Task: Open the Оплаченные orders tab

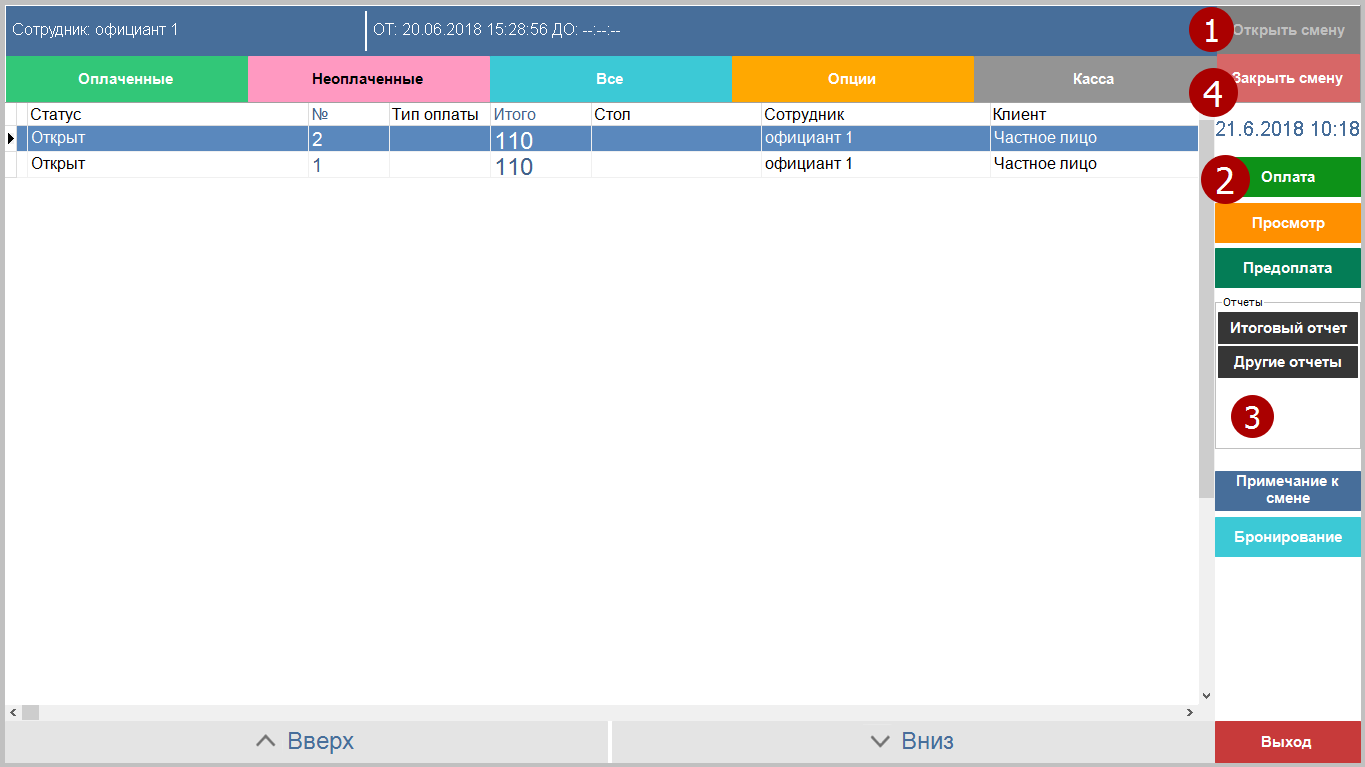Action: coord(126,79)
